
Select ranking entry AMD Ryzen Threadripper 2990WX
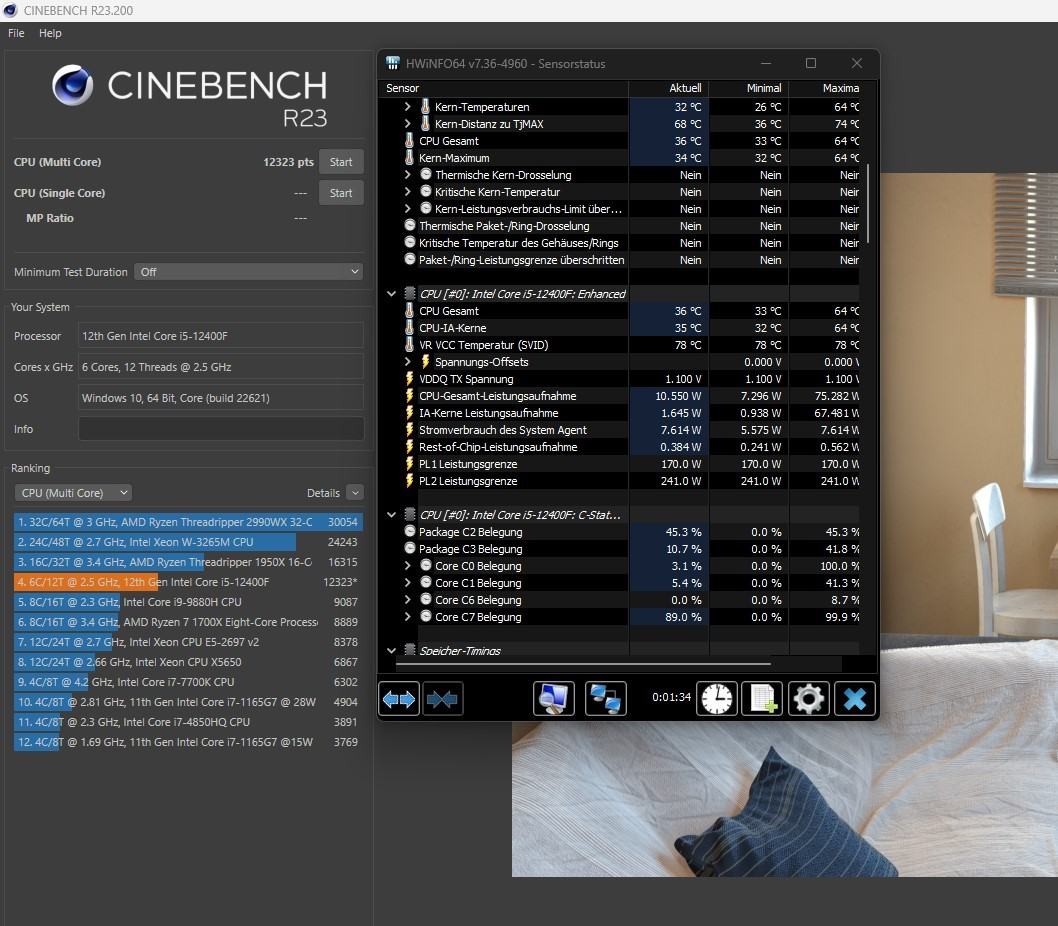point(188,522)
